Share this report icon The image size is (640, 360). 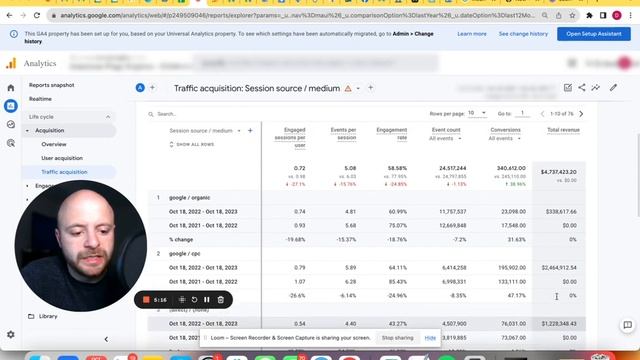[x=582, y=87]
